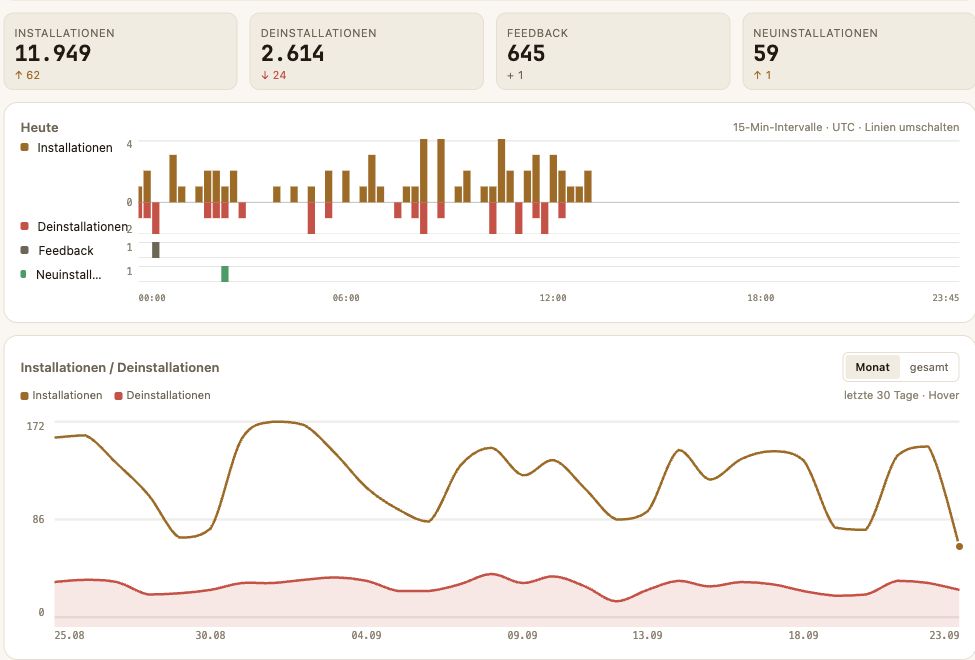
Task: Open the Neuinstallationen stat card
Action: tap(859, 52)
